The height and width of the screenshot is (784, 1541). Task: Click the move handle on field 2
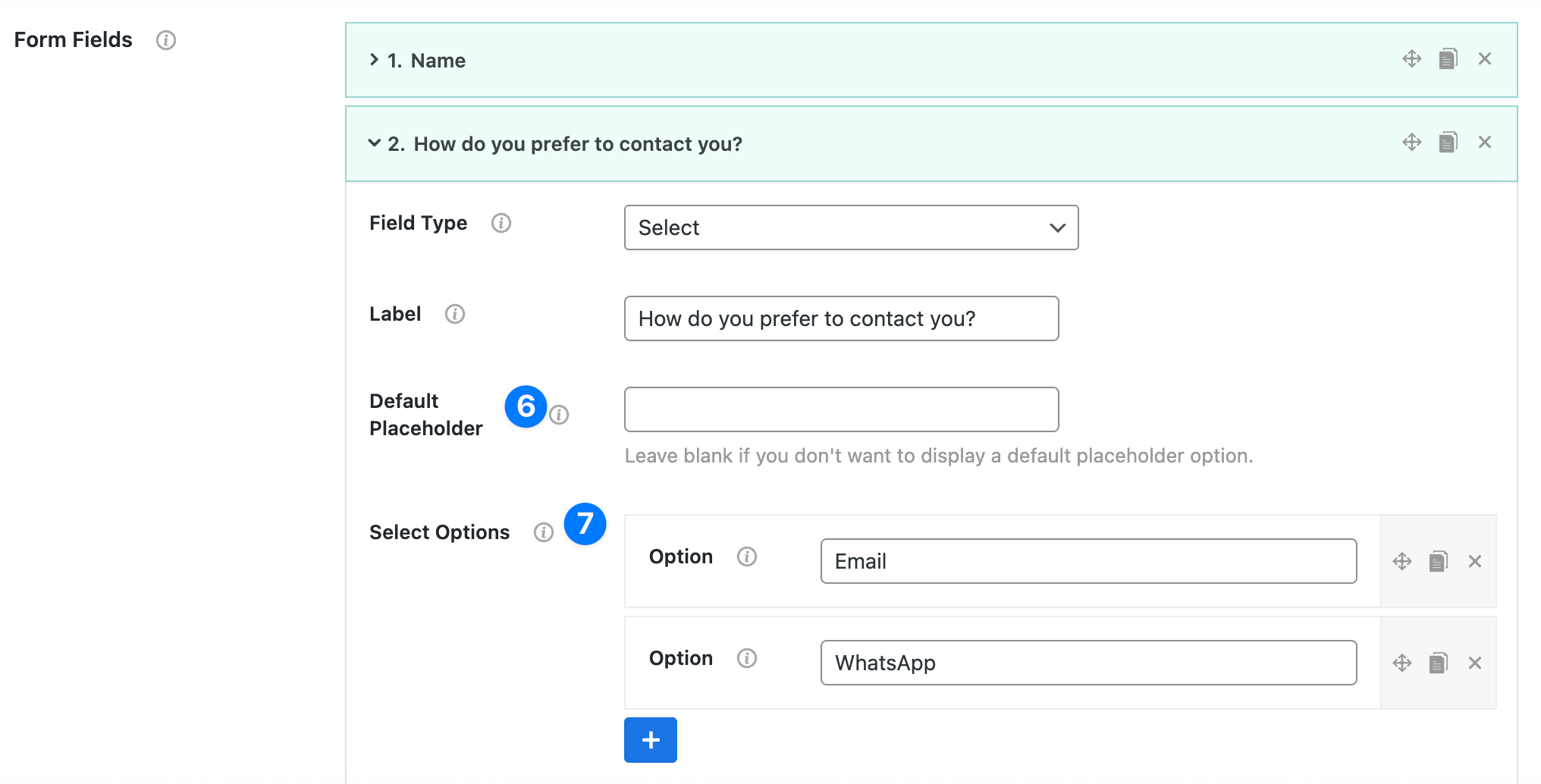click(x=1411, y=143)
